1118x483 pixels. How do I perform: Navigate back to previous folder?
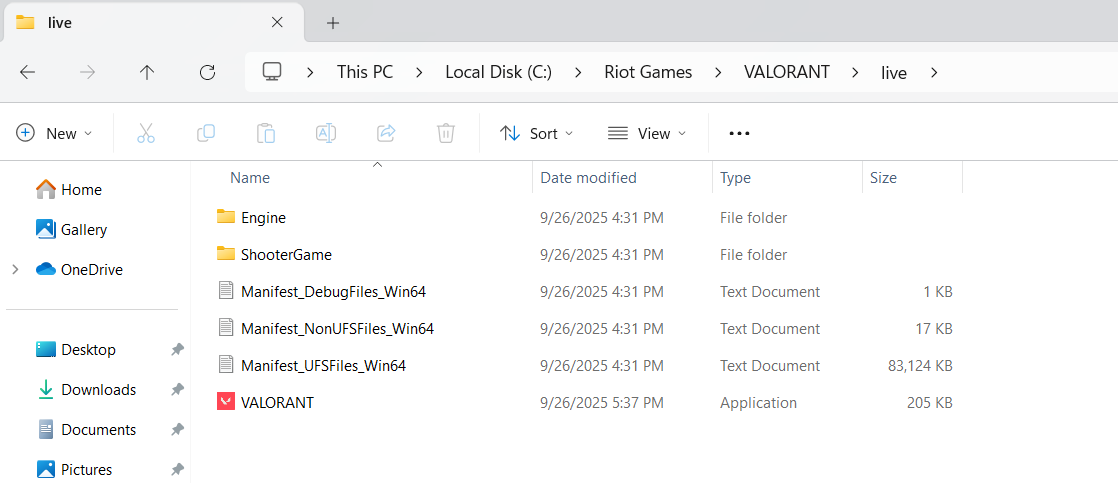tap(28, 72)
